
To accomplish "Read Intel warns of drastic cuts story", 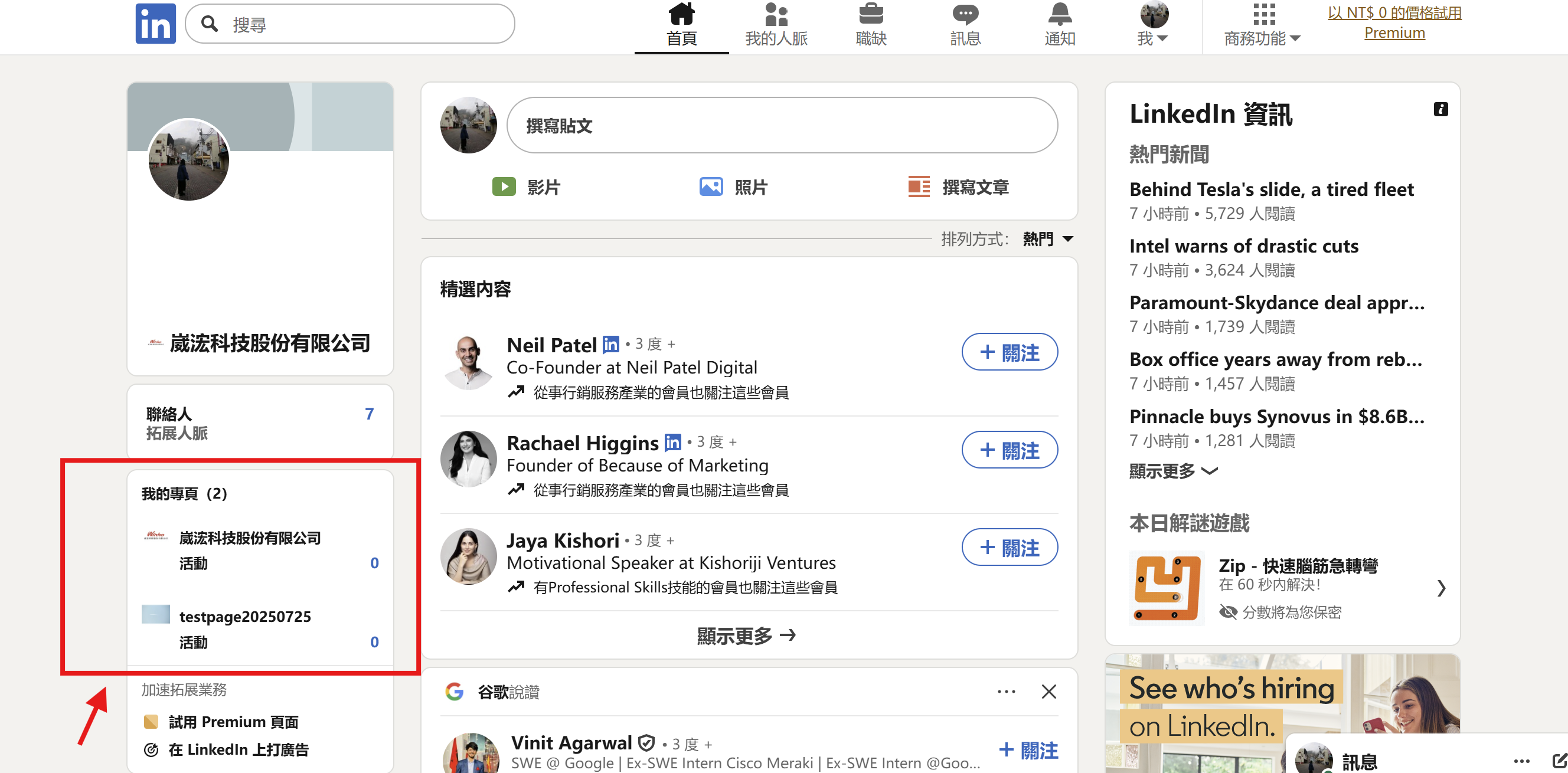I will point(1243,245).
